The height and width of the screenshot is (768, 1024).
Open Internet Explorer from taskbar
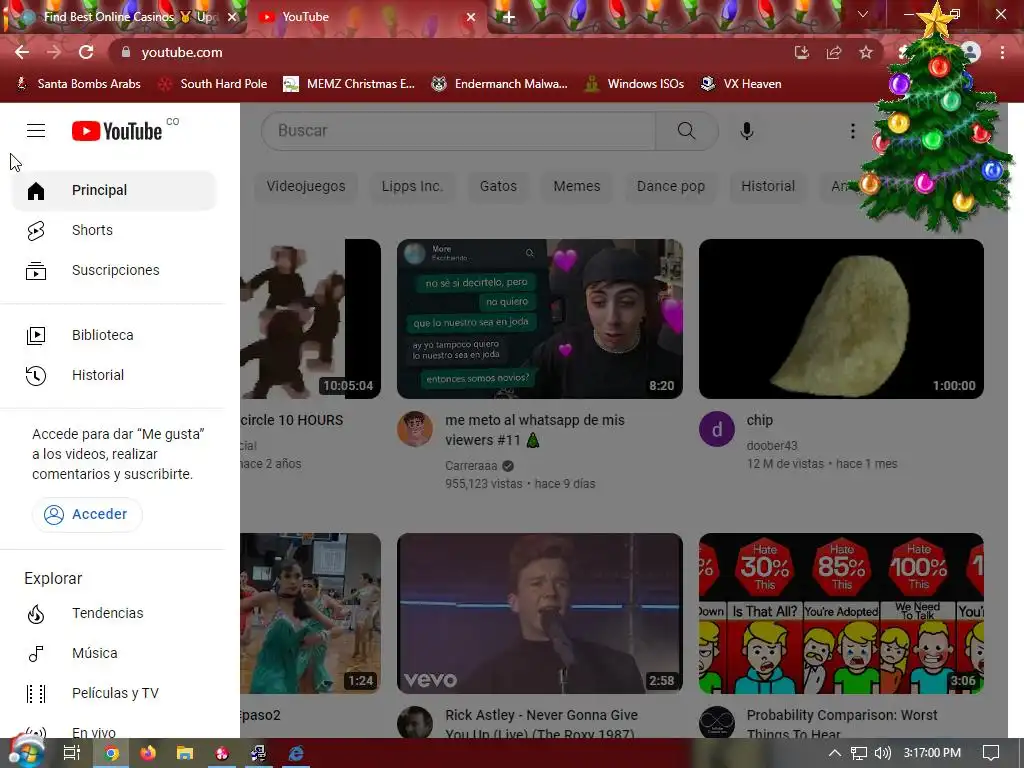[x=296, y=753]
